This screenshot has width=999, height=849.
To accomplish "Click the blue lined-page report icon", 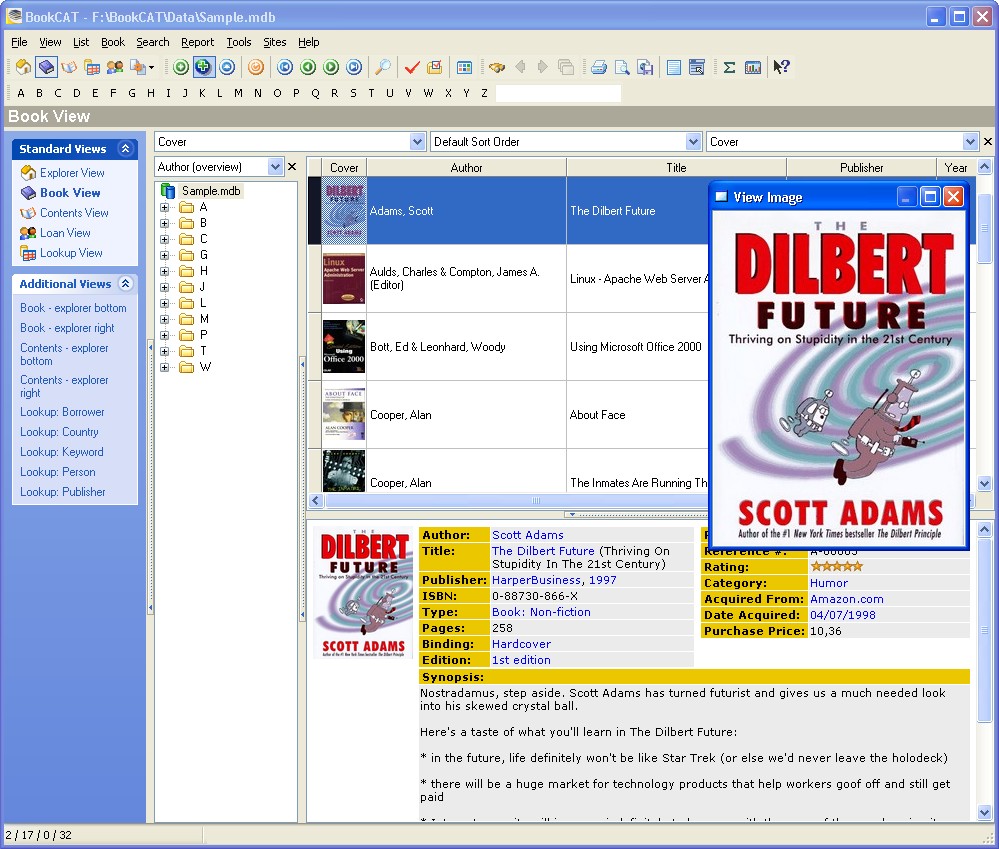I will pyautogui.click(x=674, y=67).
